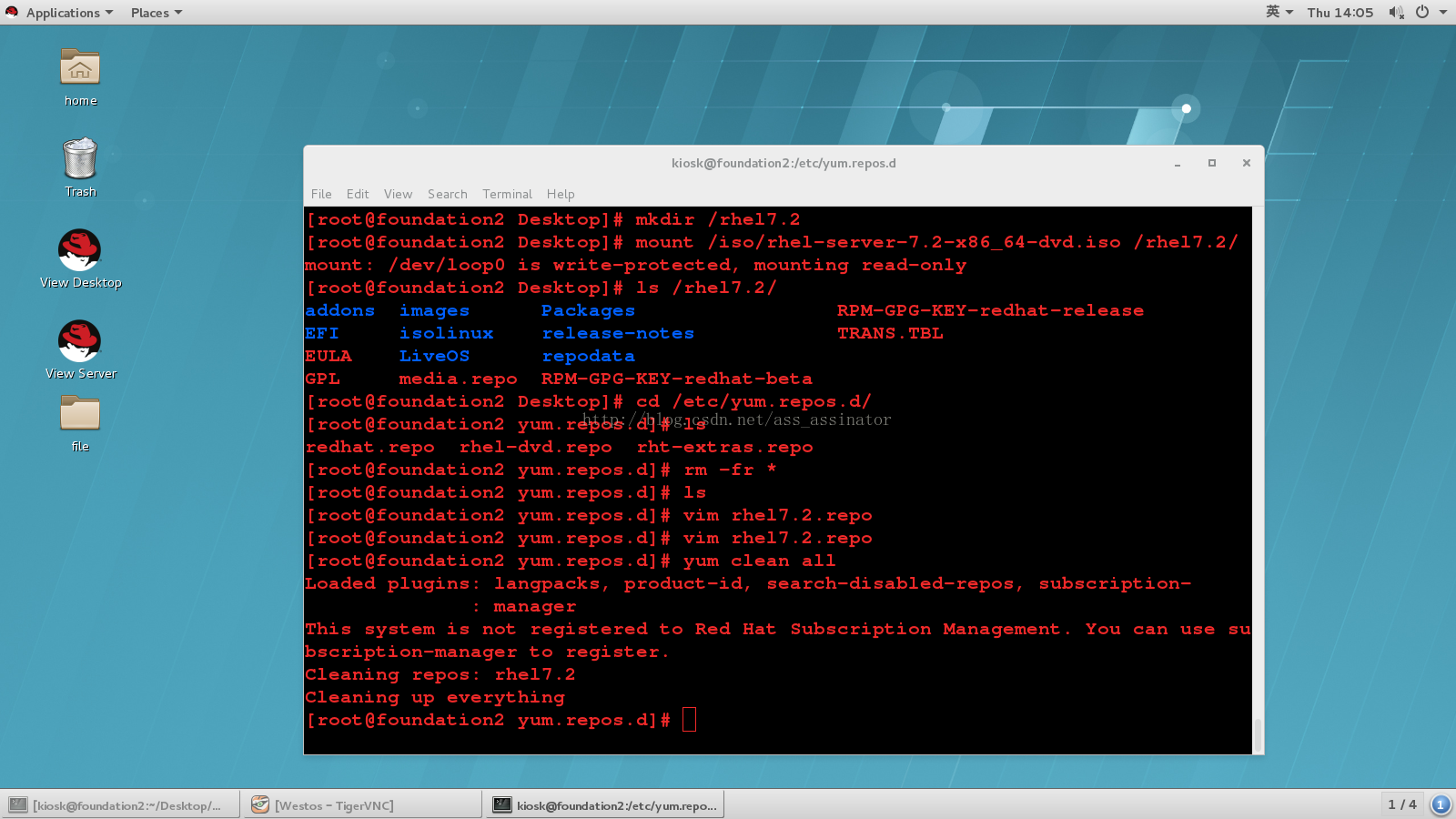Click 'Cleaning repos: rhel7.2' line

[x=440, y=674]
